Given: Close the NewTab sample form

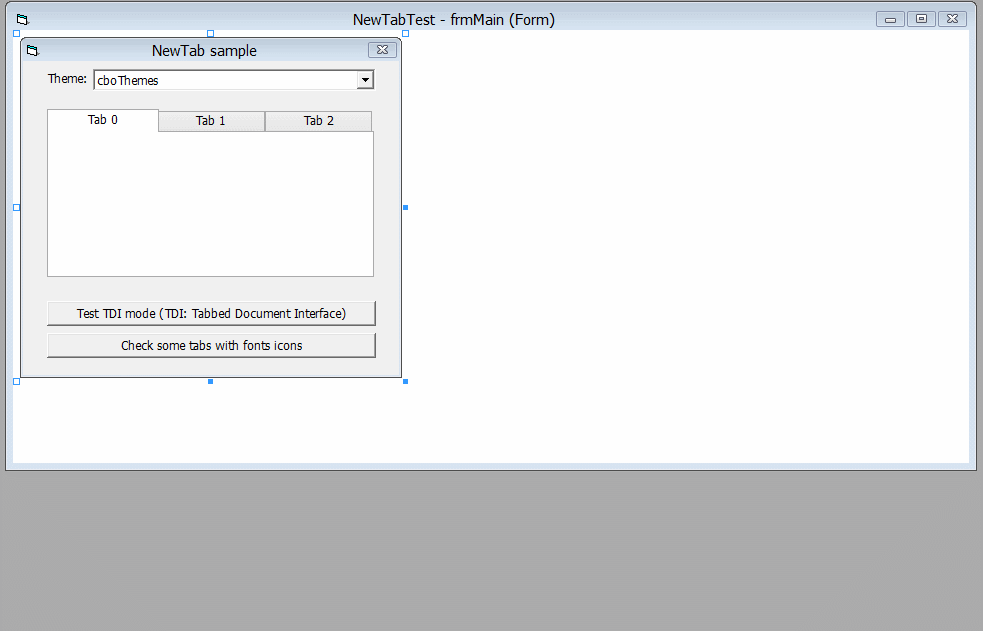Looking at the screenshot, I should pos(382,50).
